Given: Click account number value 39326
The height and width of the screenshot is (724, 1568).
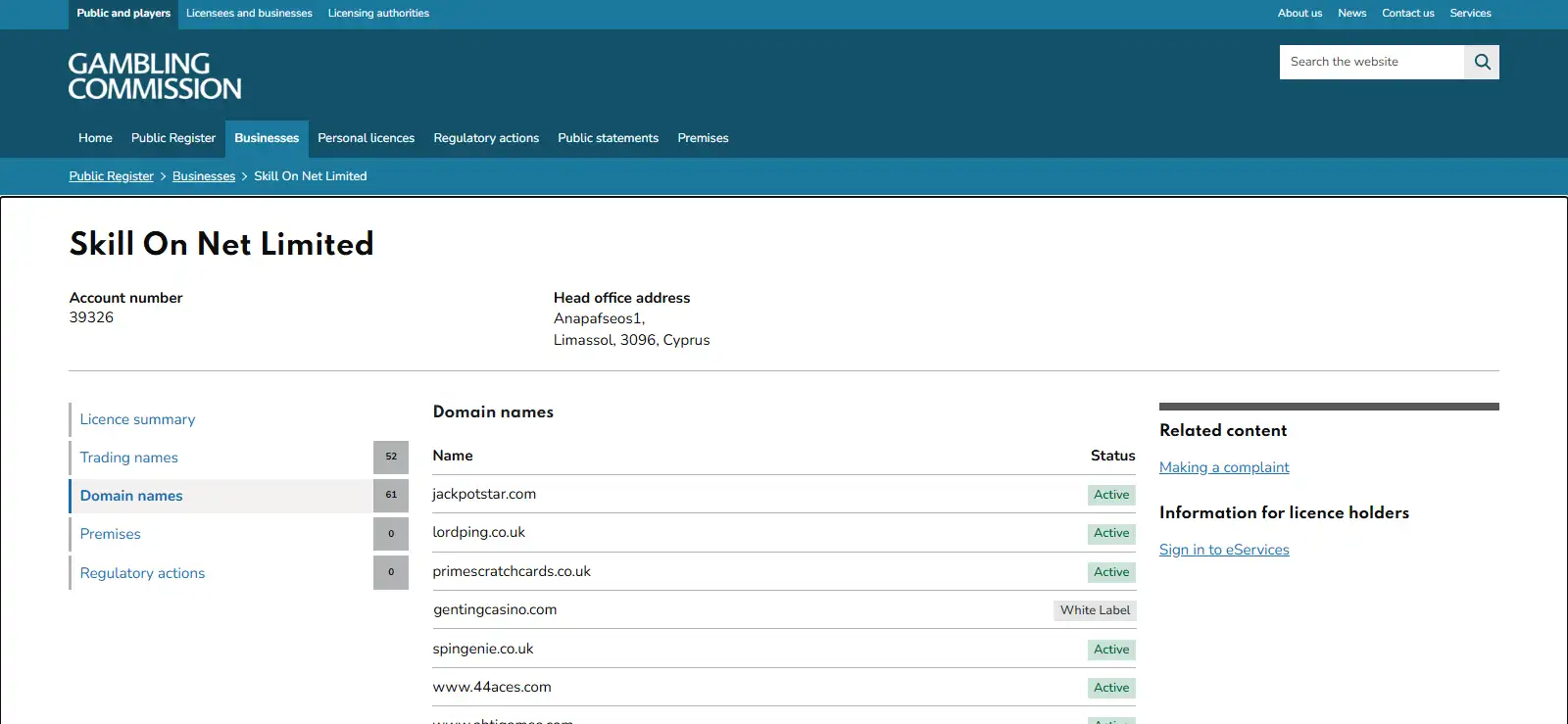Looking at the screenshot, I should [x=91, y=317].
